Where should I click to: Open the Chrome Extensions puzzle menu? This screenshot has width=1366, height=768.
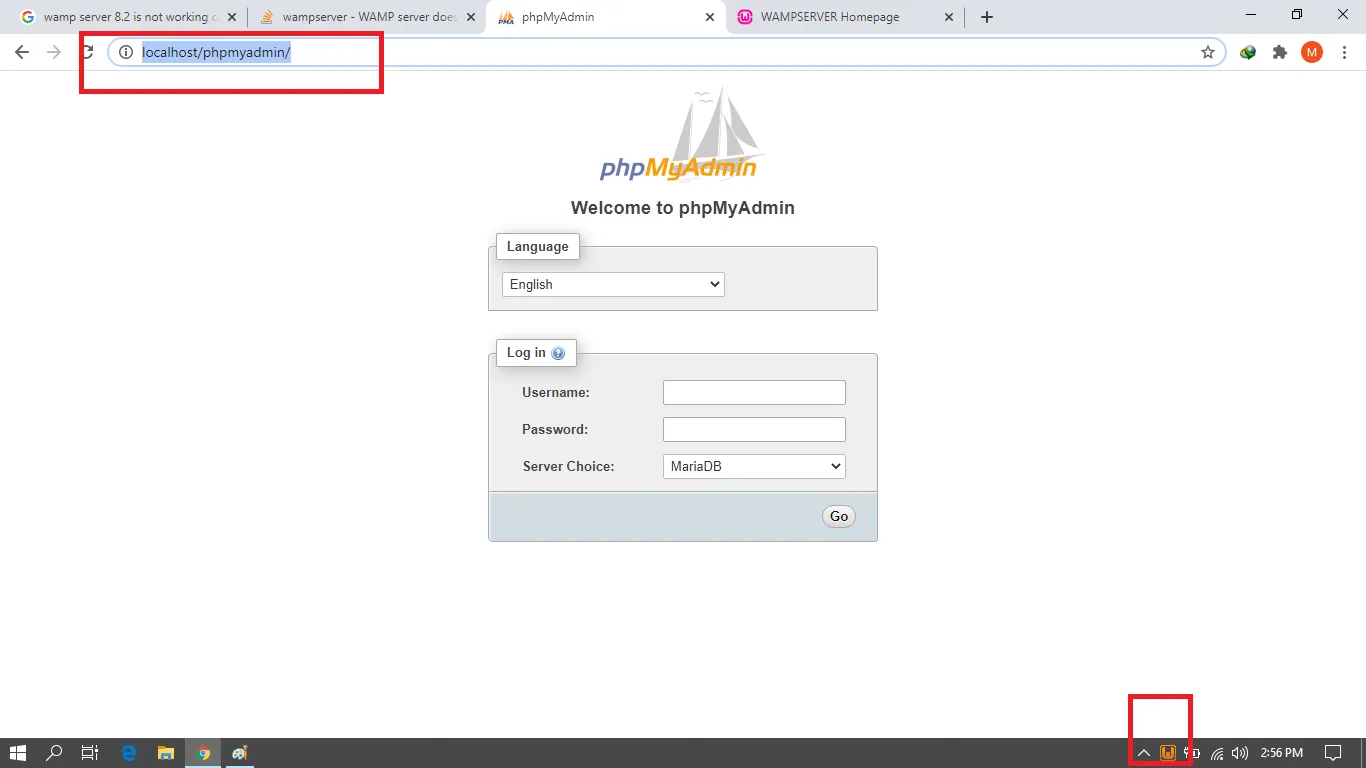tap(1280, 52)
